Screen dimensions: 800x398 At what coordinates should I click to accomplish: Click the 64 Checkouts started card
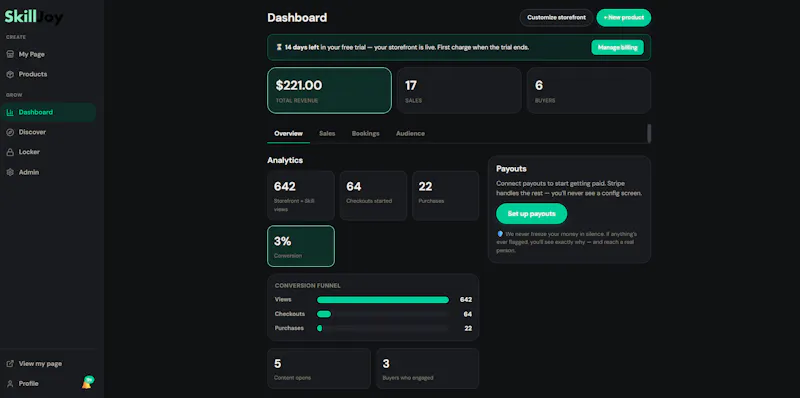click(373, 195)
